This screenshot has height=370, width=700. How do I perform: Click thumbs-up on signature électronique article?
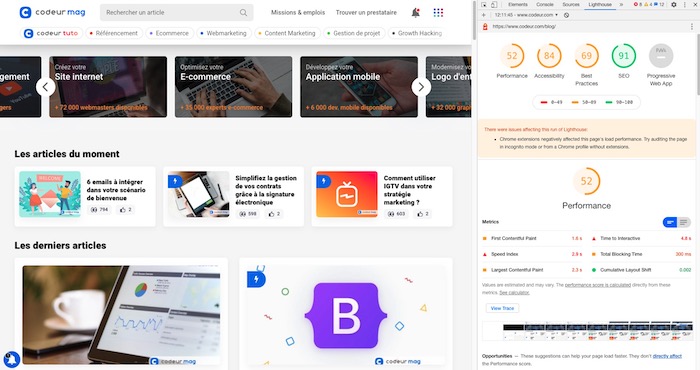click(274, 214)
